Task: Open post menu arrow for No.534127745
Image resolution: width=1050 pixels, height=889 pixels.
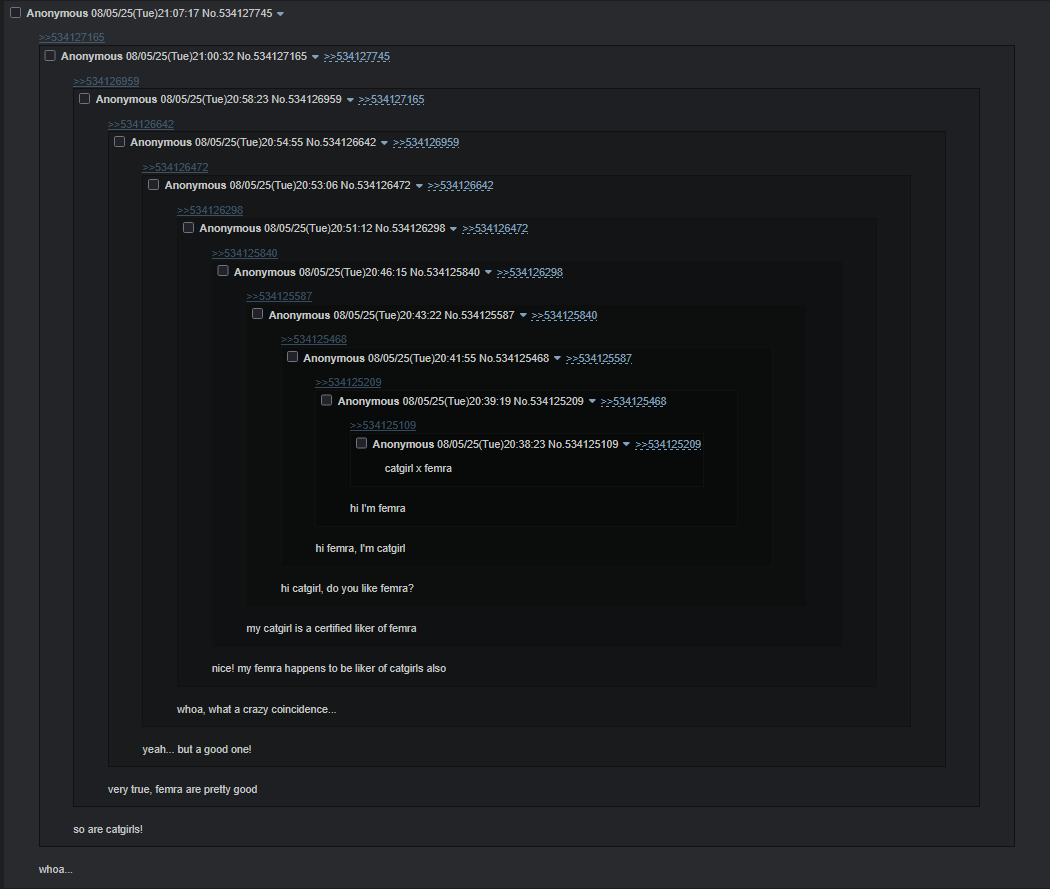Action: pos(280,14)
